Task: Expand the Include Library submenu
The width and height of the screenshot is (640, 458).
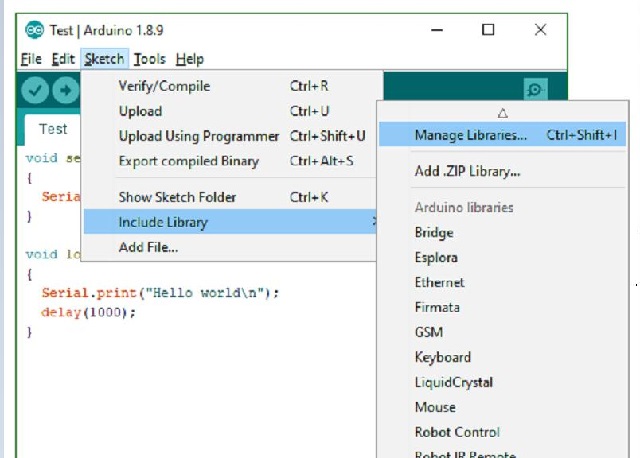Action: (230, 222)
